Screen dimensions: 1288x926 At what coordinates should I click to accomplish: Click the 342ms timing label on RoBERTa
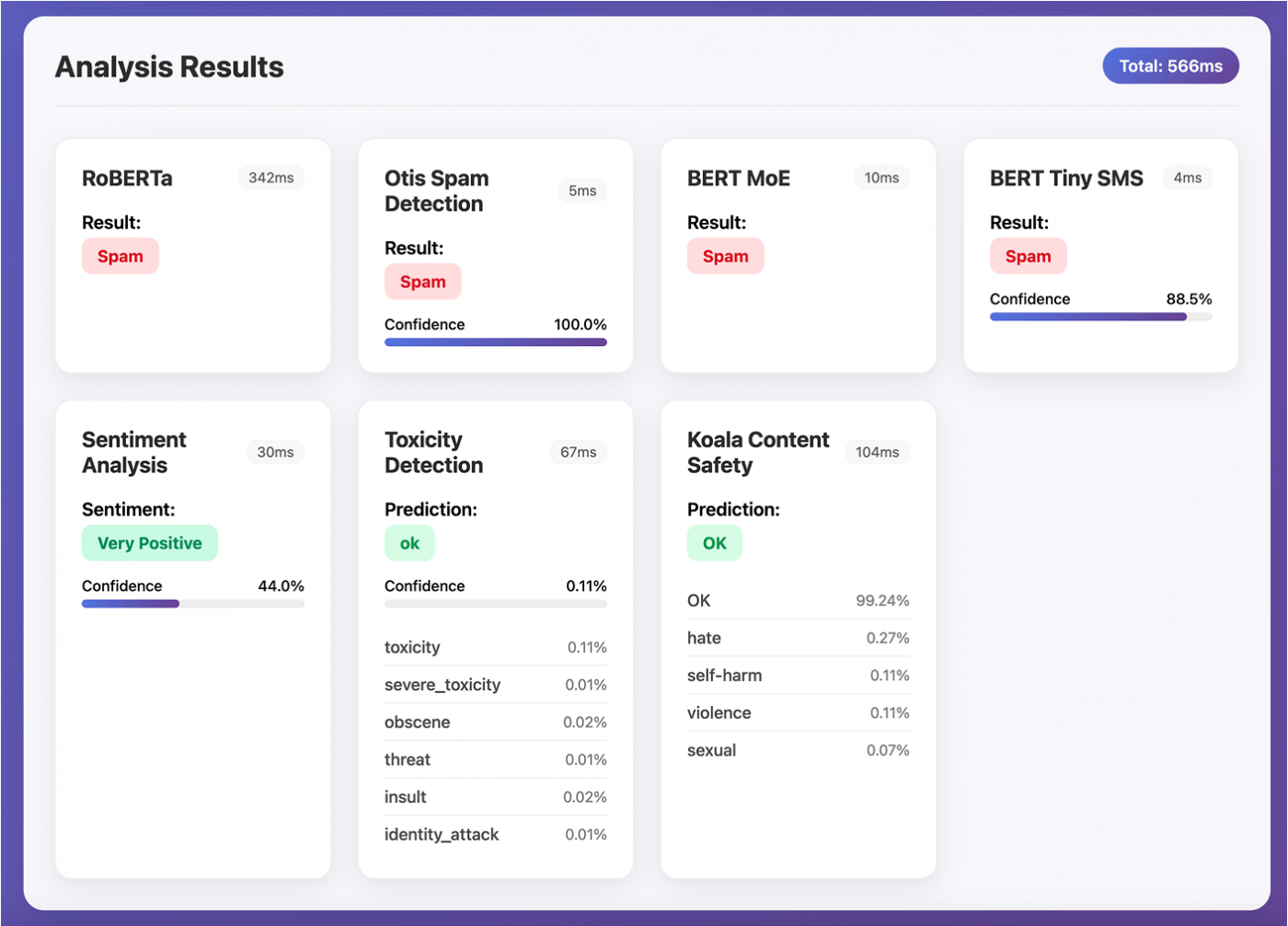click(x=271, y=178)
